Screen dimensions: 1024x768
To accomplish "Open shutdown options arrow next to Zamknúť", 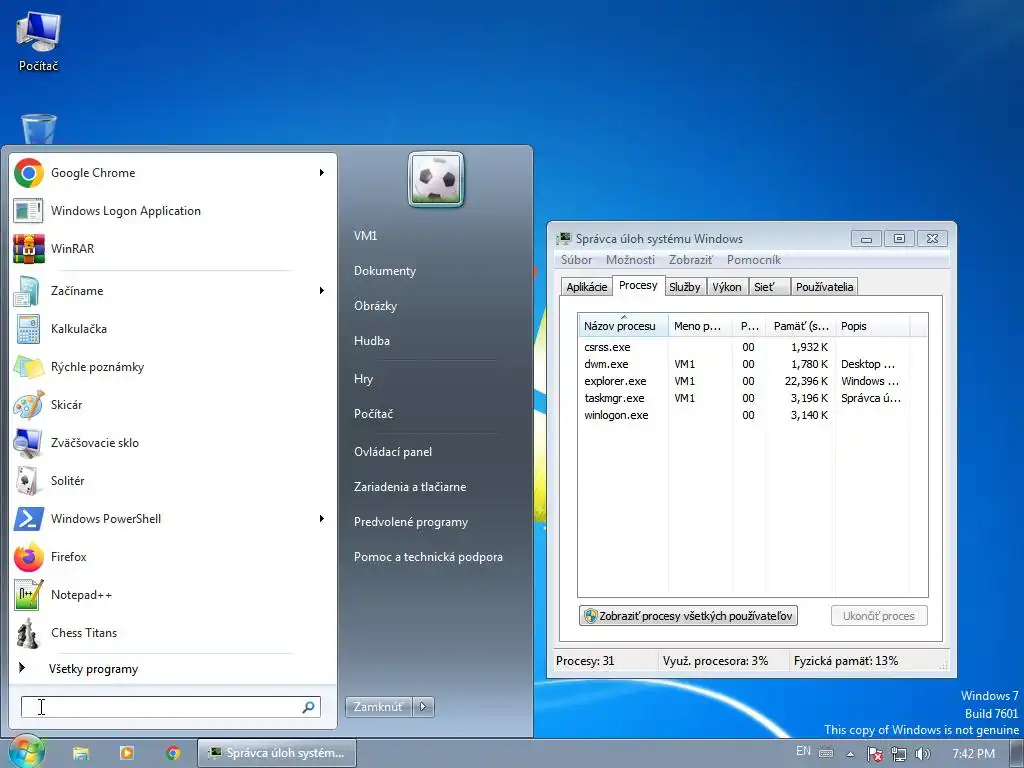I will pyautogui.click(x=423, y=707).
